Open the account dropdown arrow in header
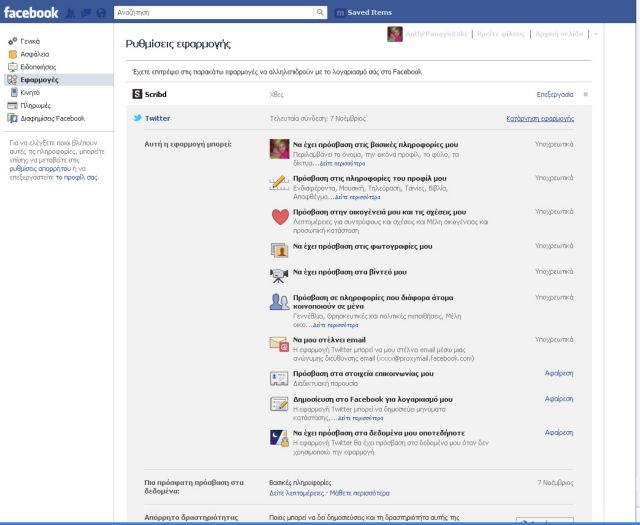Viewport: 640px width, 525px height. (596, 34)
